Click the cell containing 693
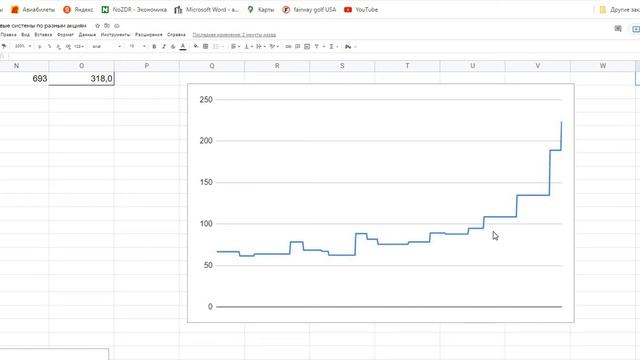 24,78
